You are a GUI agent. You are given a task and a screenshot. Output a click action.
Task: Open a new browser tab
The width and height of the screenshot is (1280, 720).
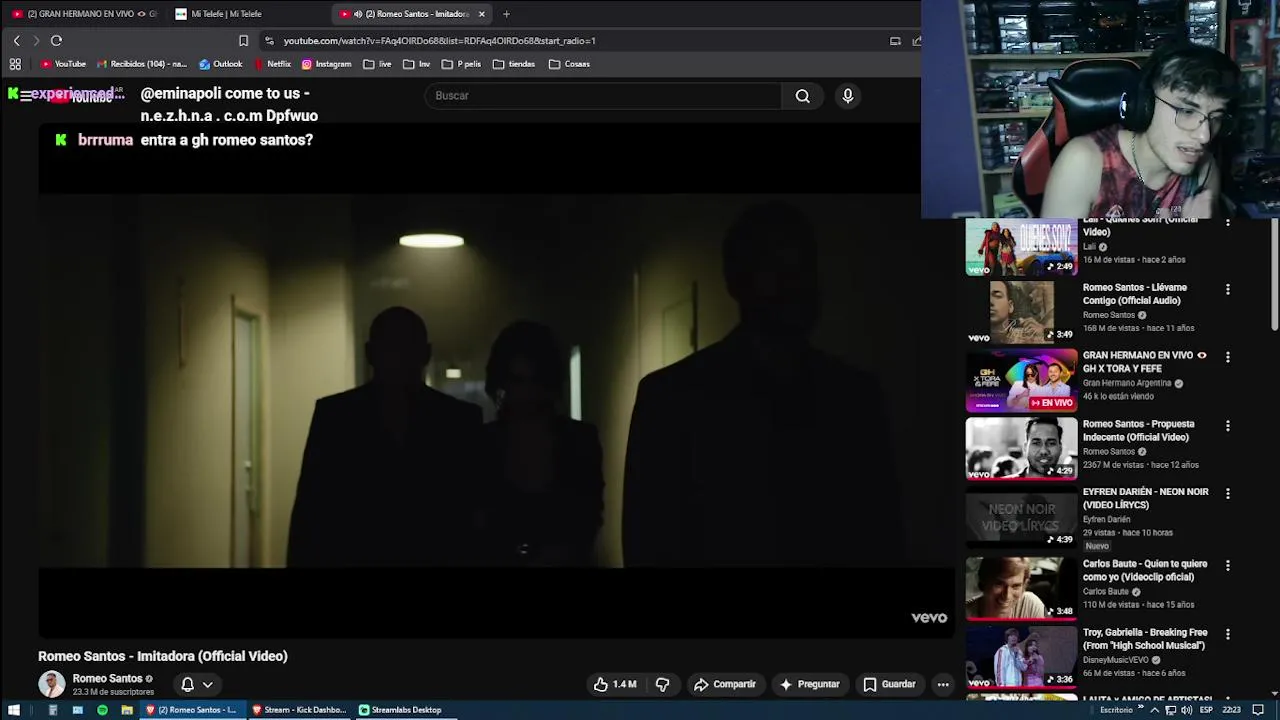(x=506, y=14)
